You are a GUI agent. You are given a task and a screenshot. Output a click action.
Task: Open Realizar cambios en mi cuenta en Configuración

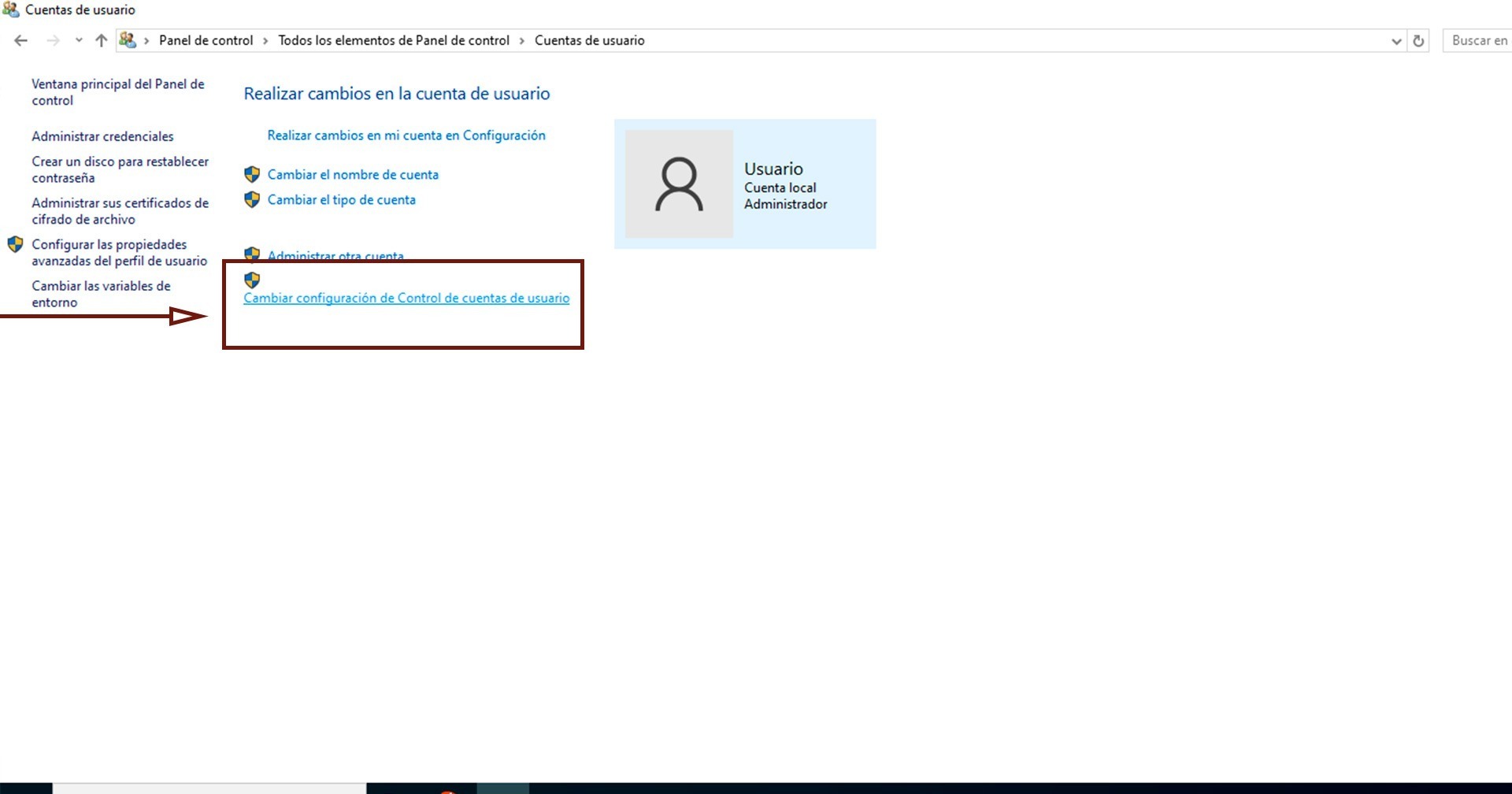point(406,135)
